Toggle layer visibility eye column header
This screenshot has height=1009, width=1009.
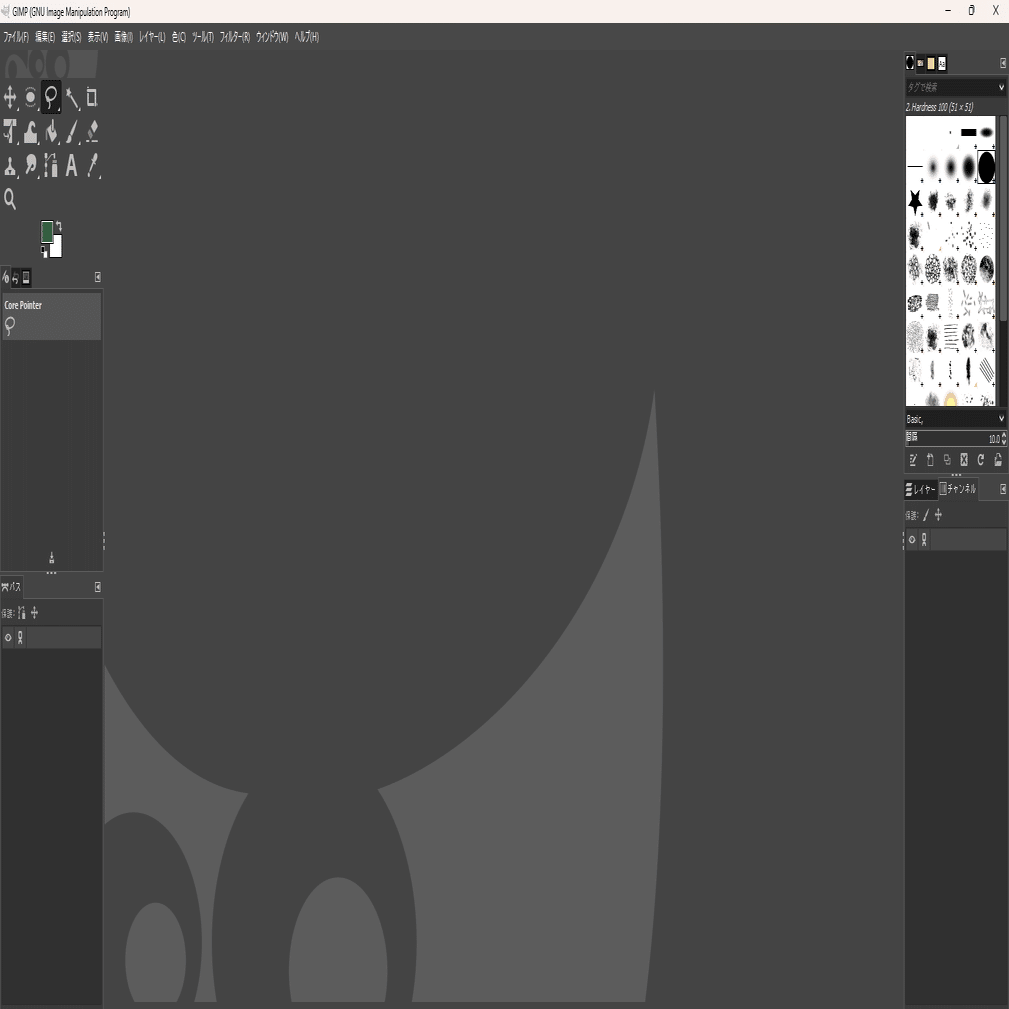pyautogui.click(x=912, y=539)
